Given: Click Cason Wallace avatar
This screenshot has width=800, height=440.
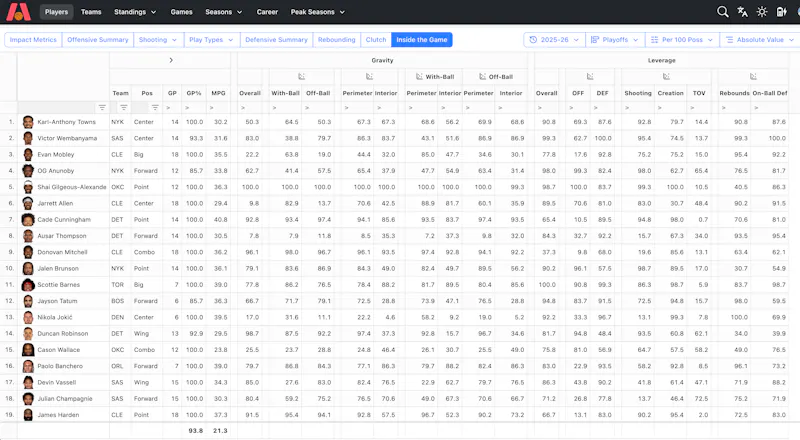Looking at the screenshot, I should pos(28,350).
